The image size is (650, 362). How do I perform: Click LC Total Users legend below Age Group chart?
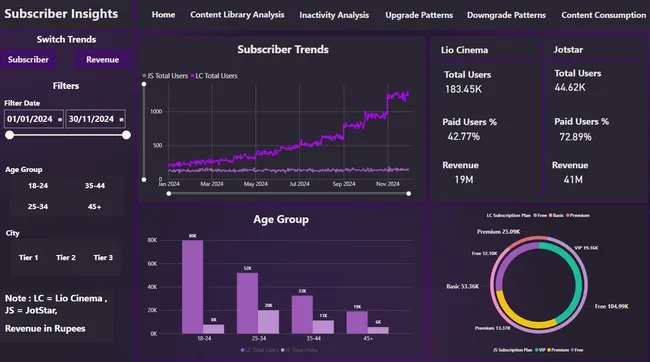(260, 350)
